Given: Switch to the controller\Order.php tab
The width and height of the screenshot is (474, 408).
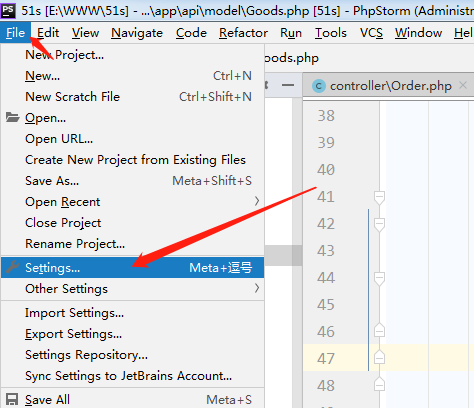Looking at the screenshot, I should 391,86.
